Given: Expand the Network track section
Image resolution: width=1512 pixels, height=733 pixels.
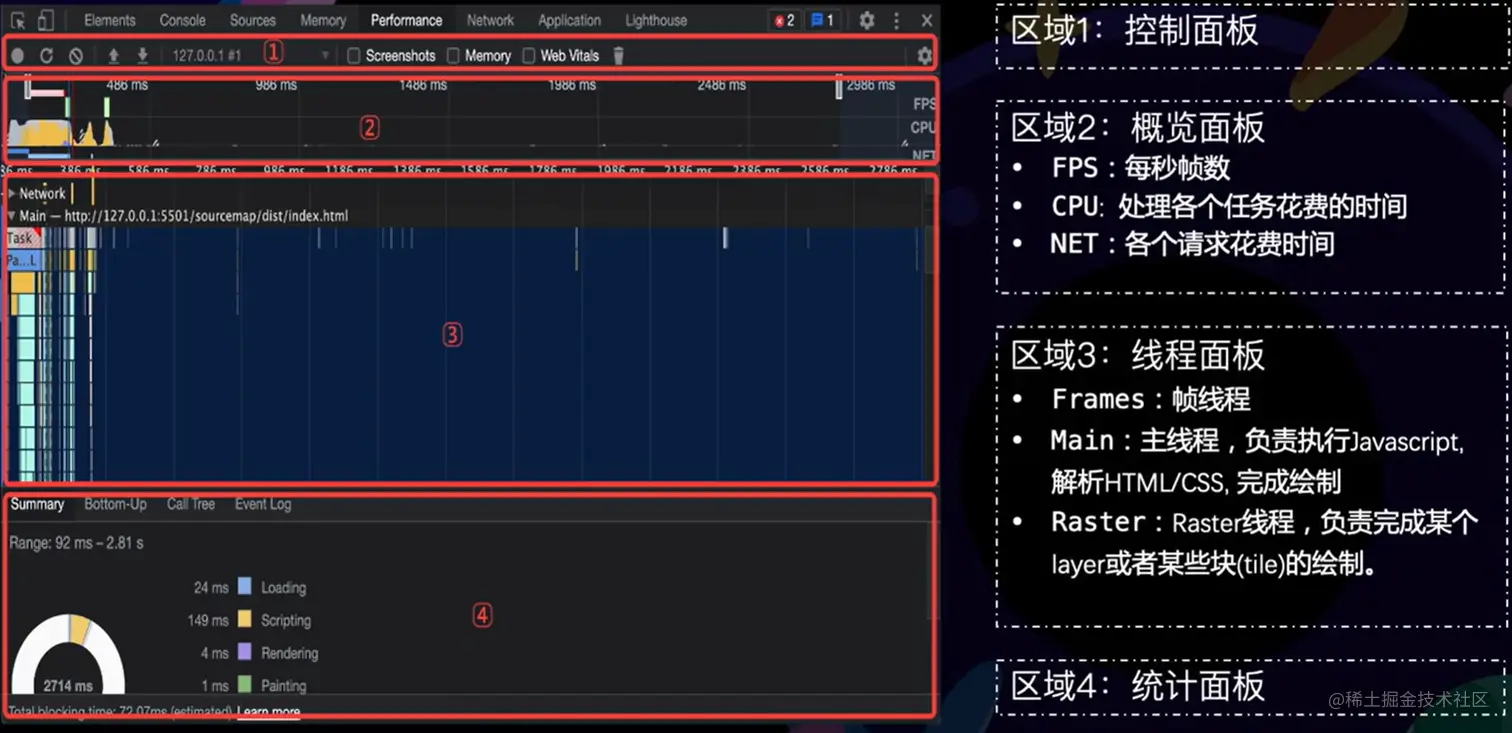Looking at the screenshot, I should [x=11, y=193].
